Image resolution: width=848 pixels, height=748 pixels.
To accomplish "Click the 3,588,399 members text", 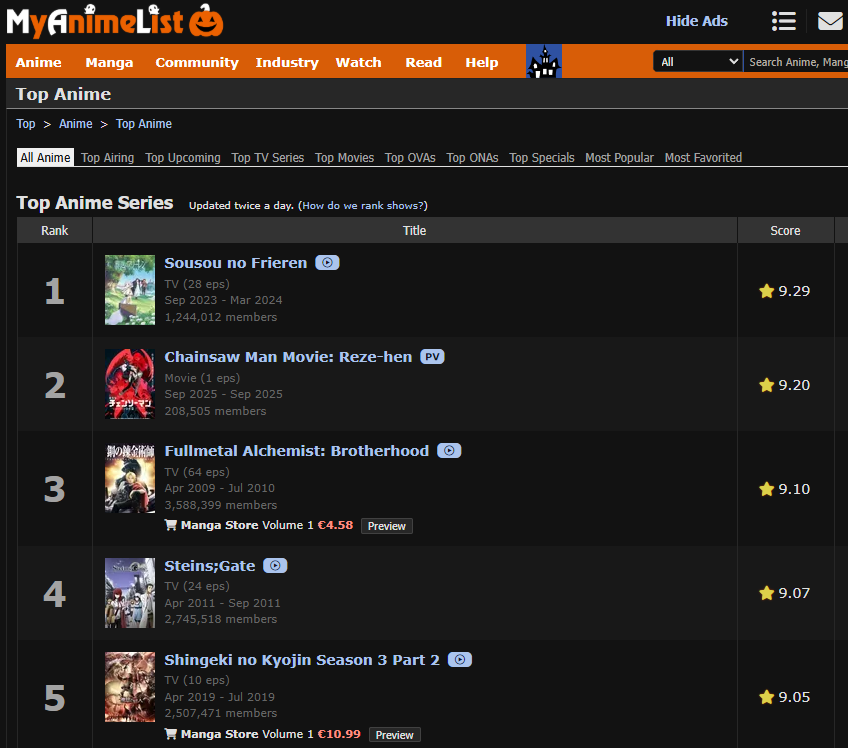I will click(x=221, y=505).
